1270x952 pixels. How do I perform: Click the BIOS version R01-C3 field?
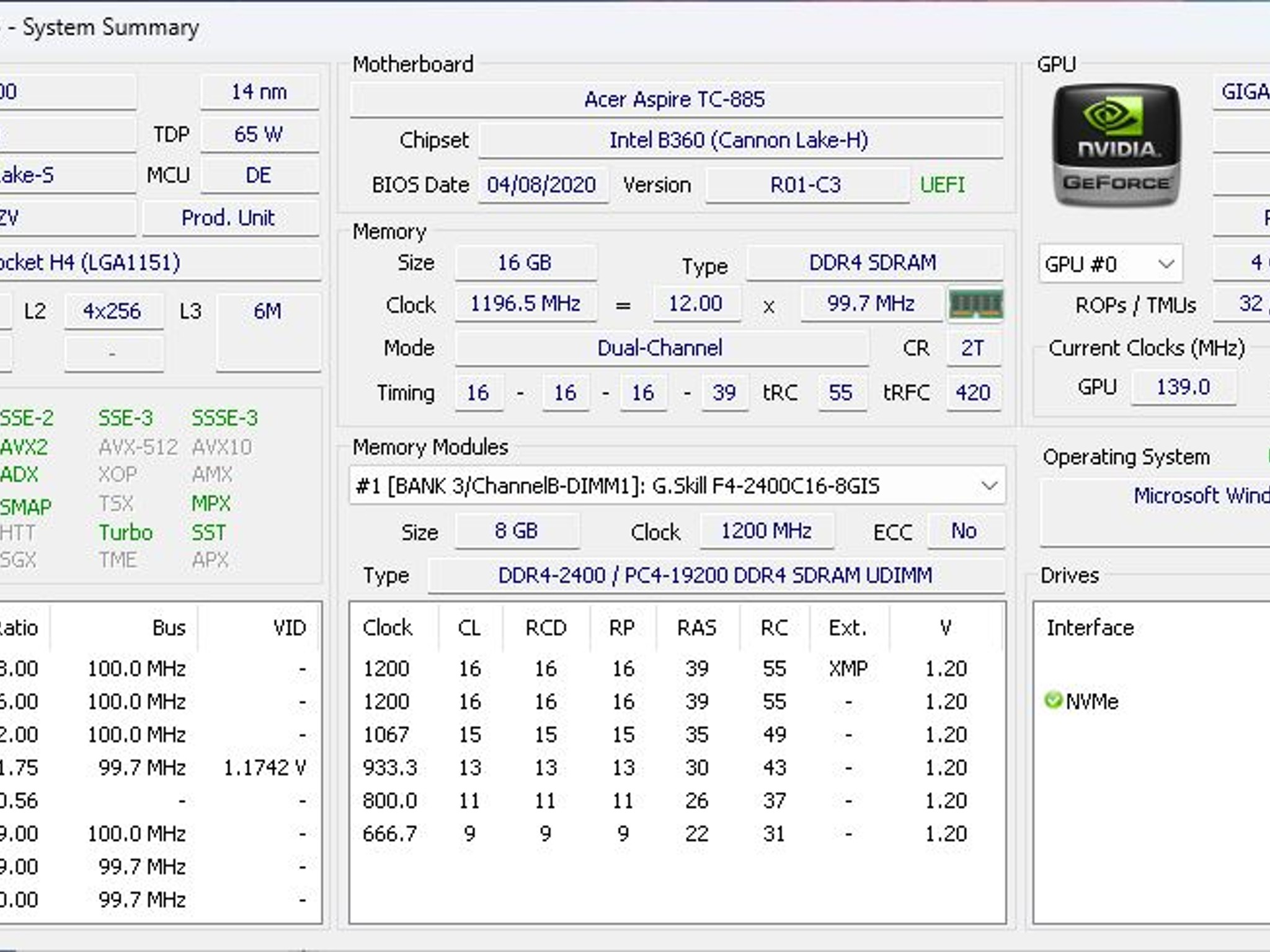click(806, 185)
